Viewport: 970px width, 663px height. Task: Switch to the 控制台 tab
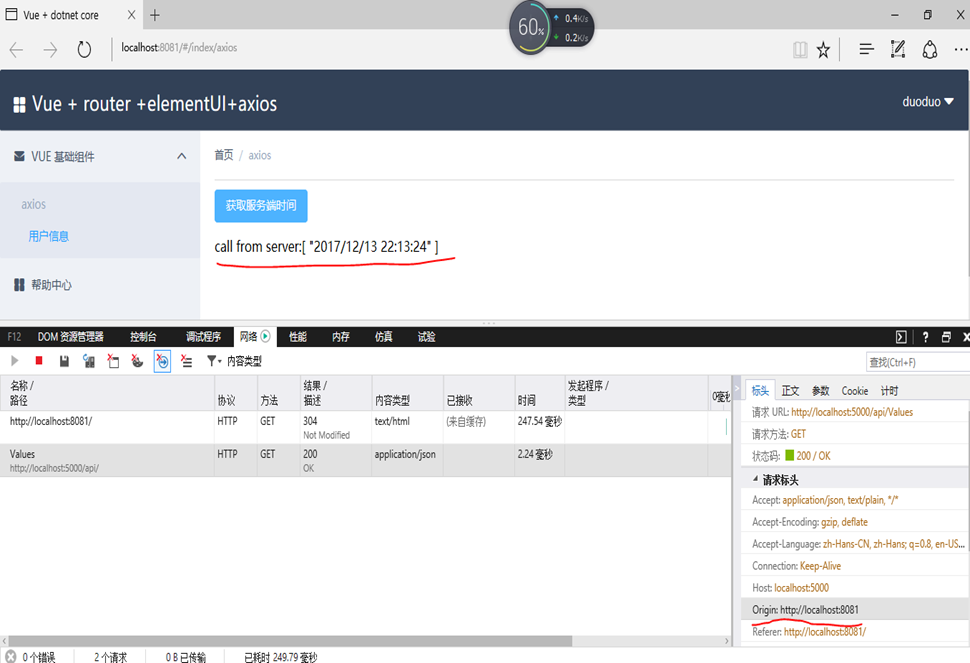(x=143, y=336)
